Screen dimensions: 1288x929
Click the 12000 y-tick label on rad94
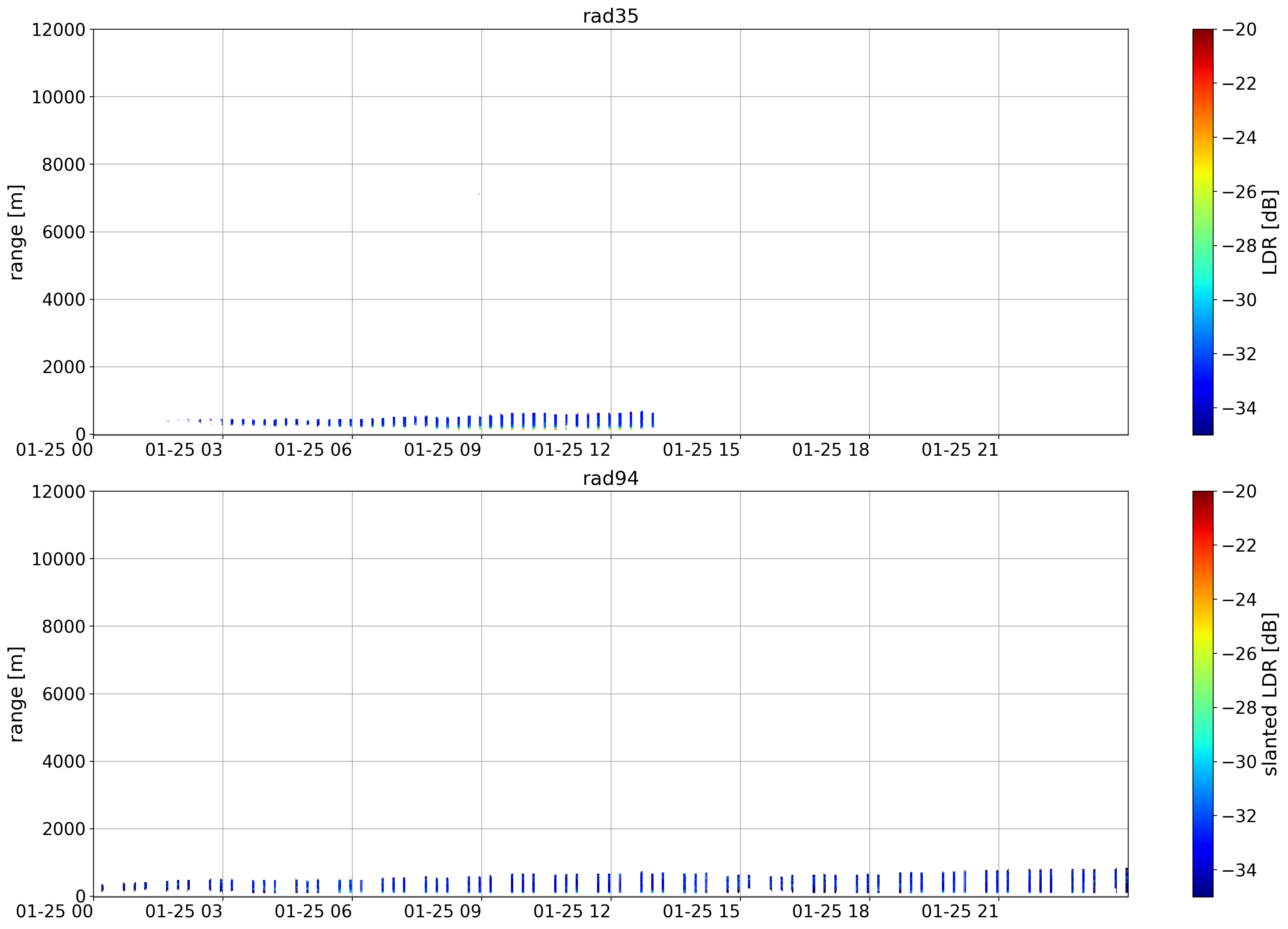(58, 492)
